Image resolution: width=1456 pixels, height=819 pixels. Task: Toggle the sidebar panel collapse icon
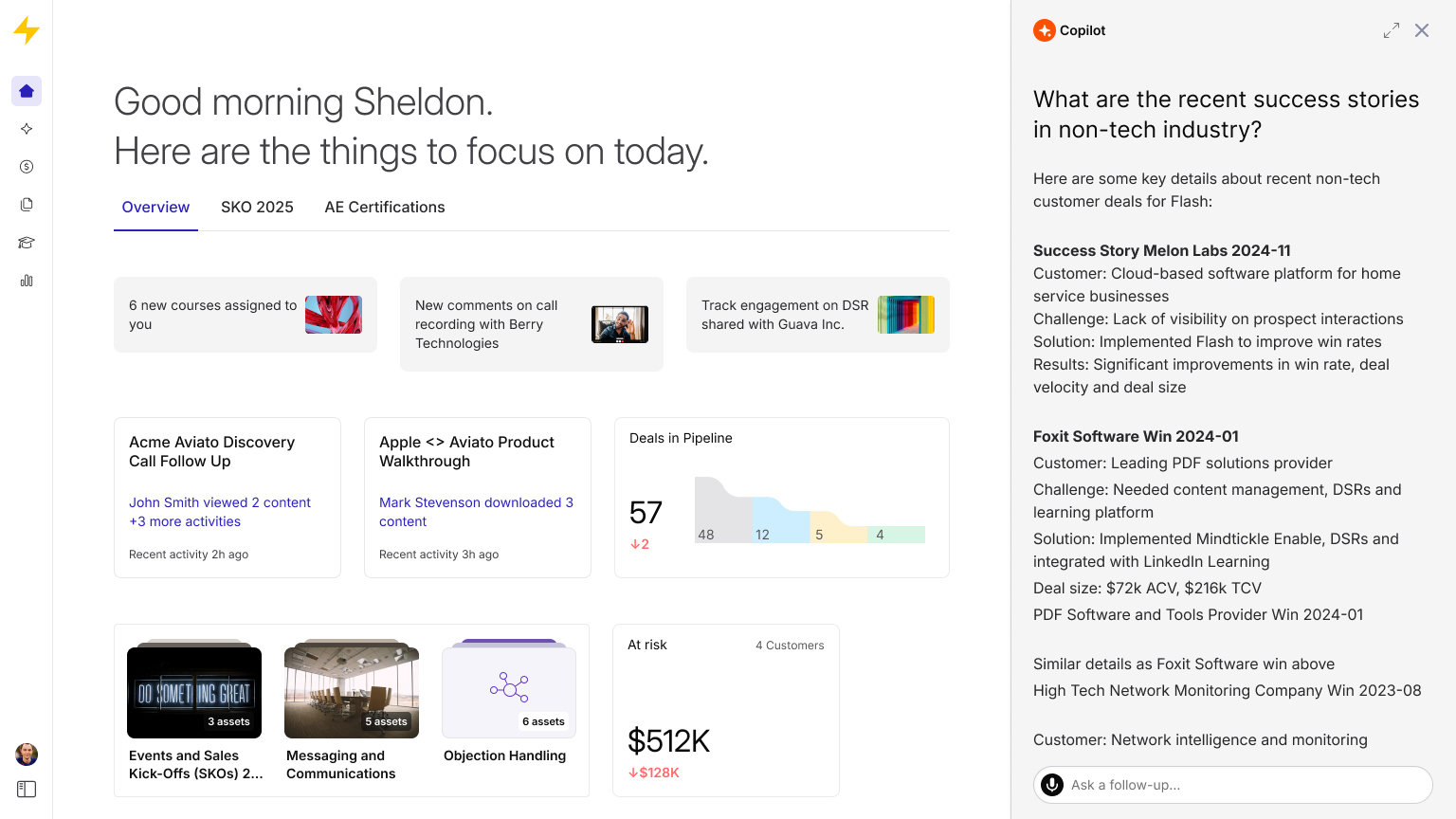27,789
